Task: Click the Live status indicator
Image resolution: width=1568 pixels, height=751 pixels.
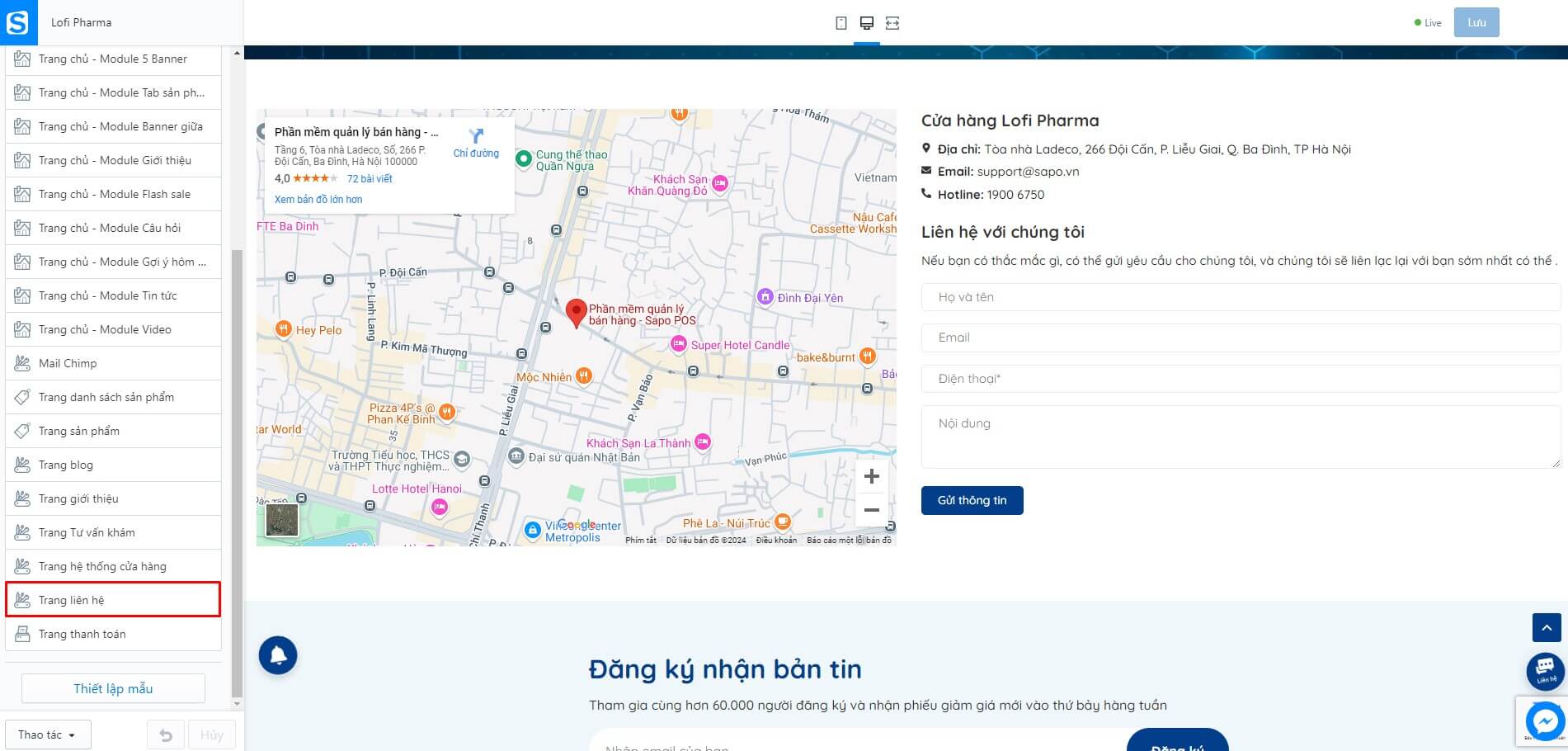Action: [x=1428, y=23]
